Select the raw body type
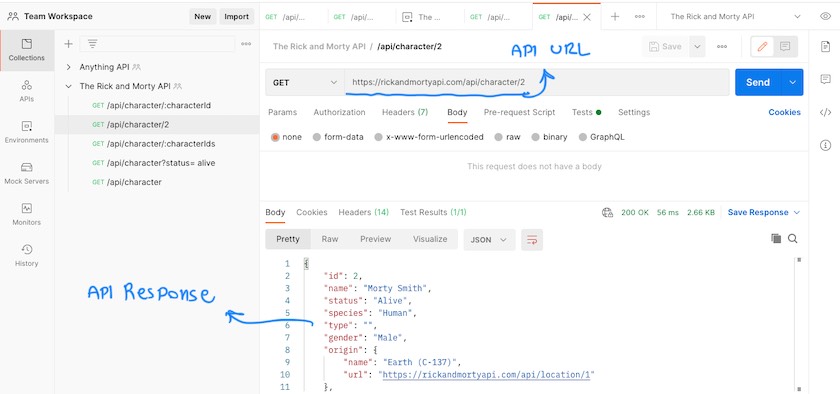The width and height of the screenshot is (840, 394). click(507, 137)
